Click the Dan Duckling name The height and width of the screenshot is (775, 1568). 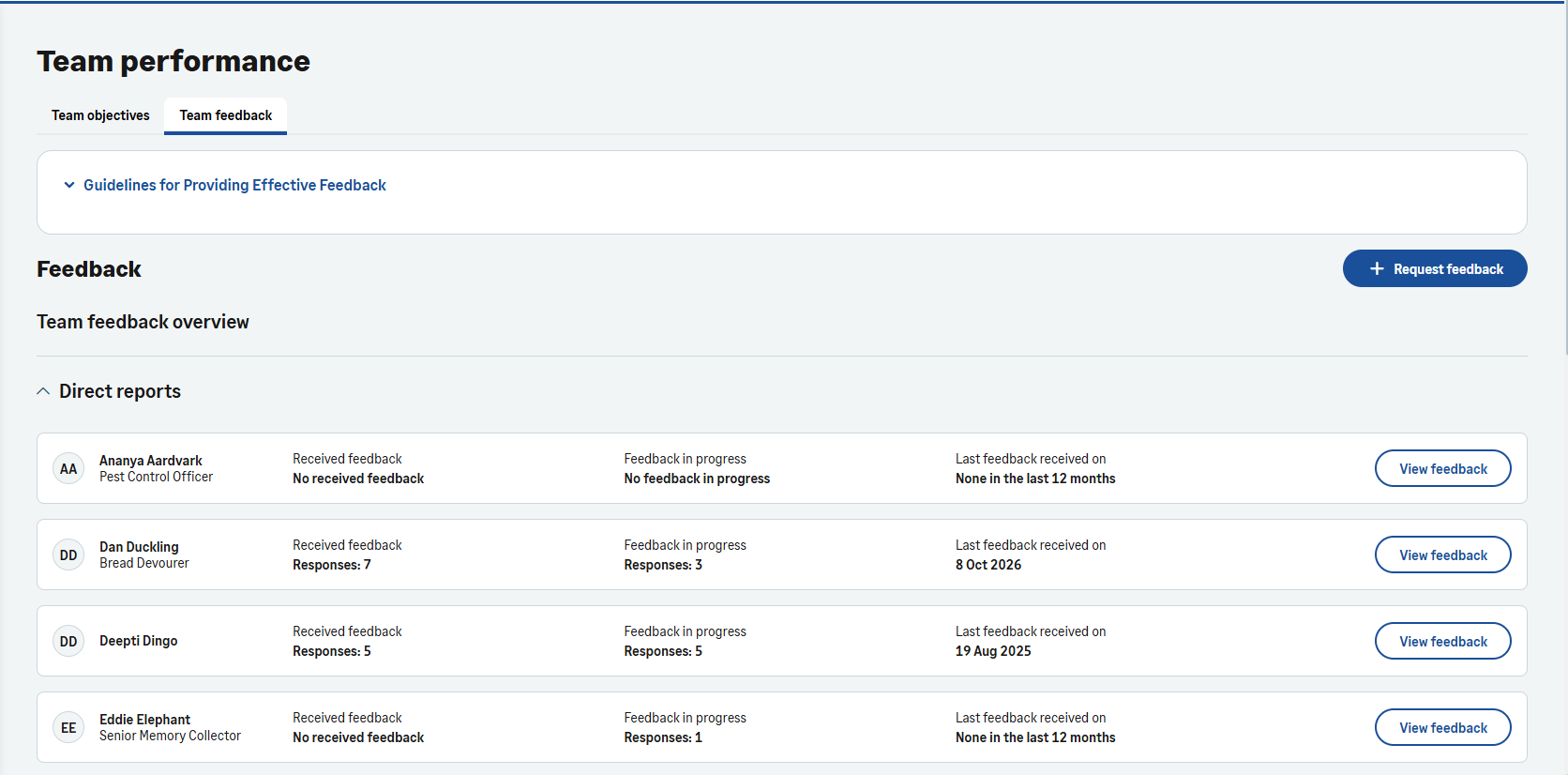click(139, 547)
